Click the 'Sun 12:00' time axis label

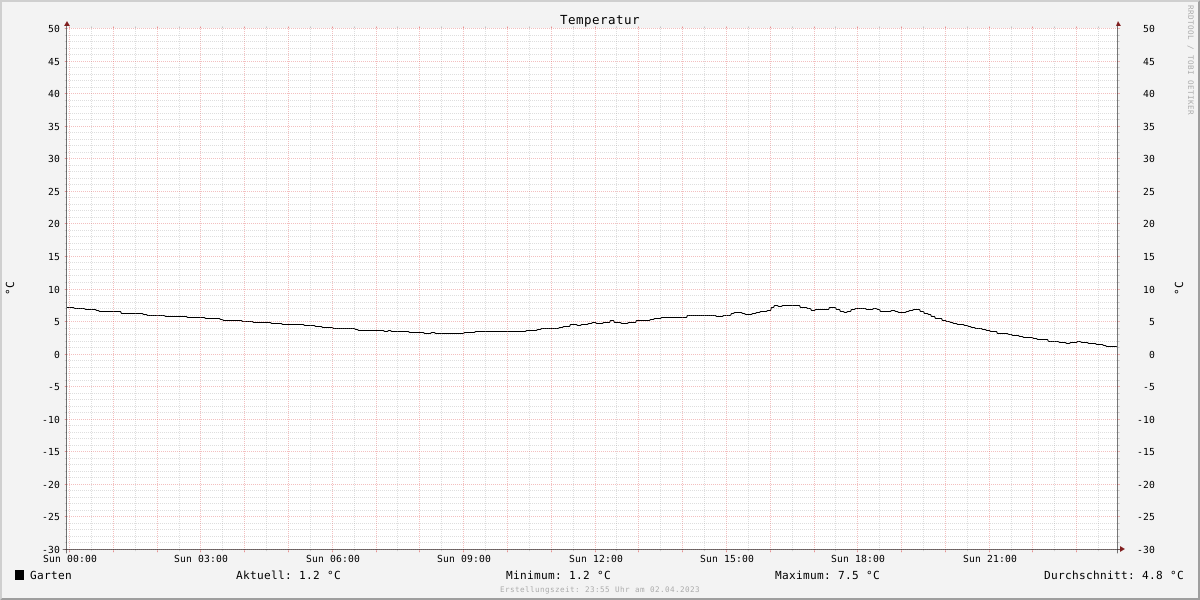tap(596, 559)
